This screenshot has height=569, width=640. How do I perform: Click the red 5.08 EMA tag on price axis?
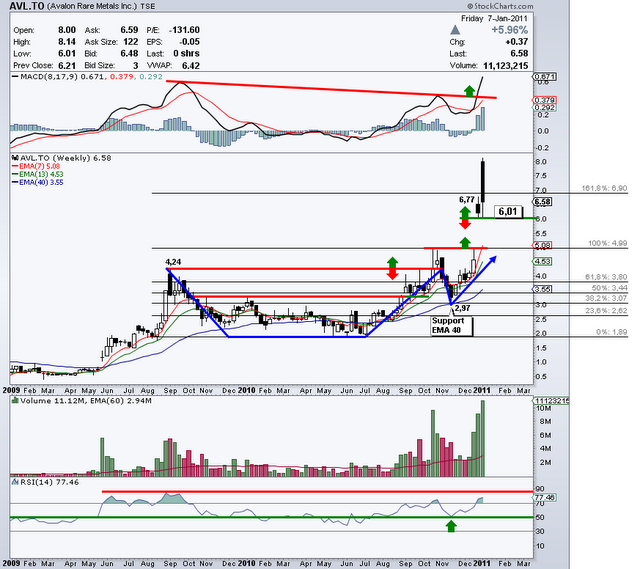543,245
